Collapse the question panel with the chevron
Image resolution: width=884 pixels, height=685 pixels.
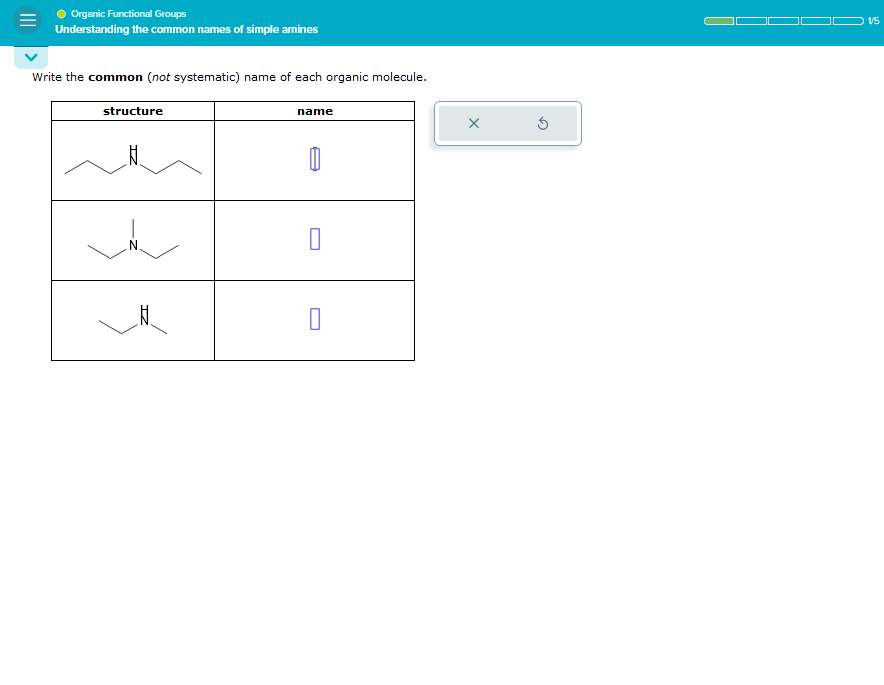(x=30, y=57)
